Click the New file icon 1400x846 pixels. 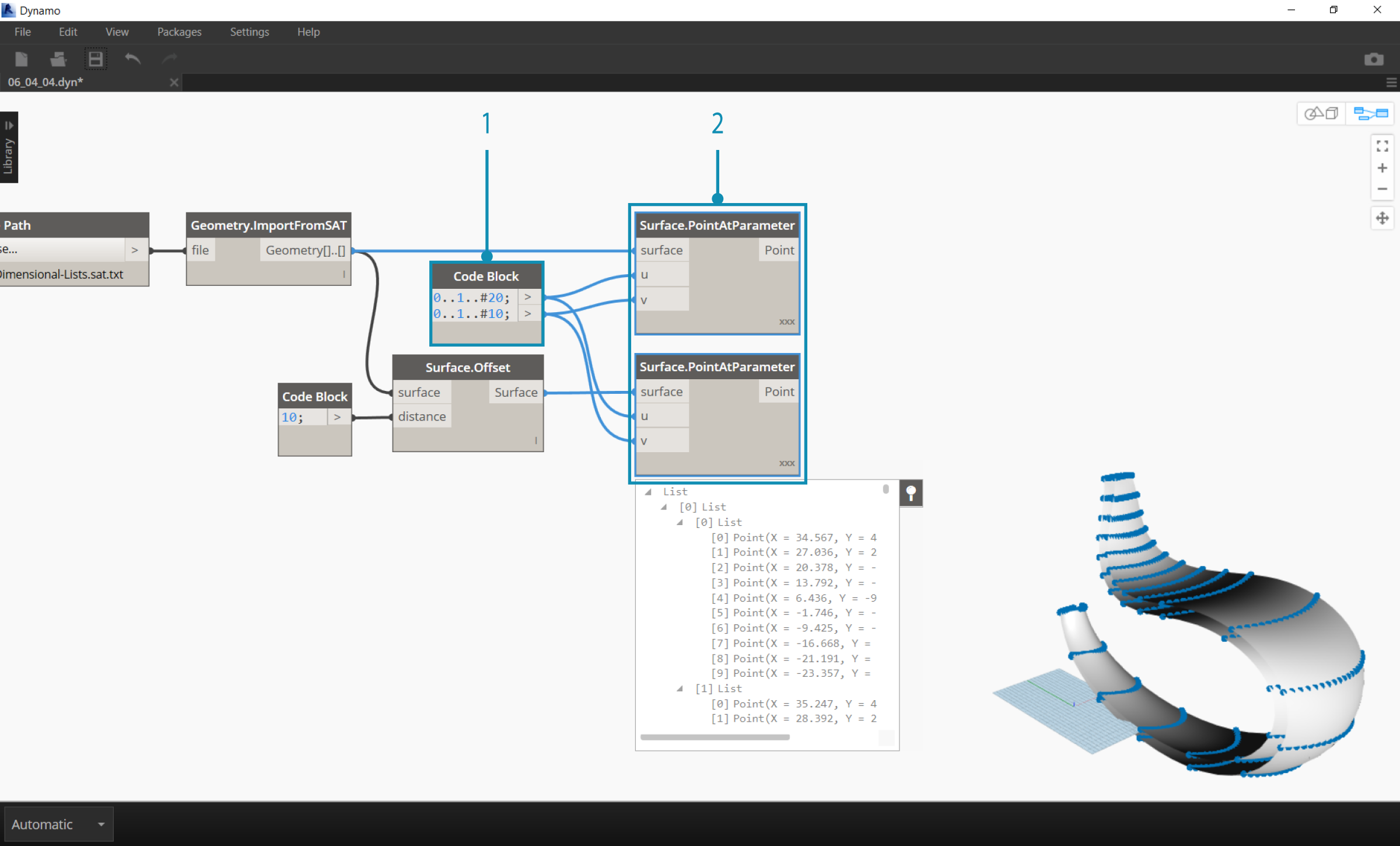(x=22, y=59)
